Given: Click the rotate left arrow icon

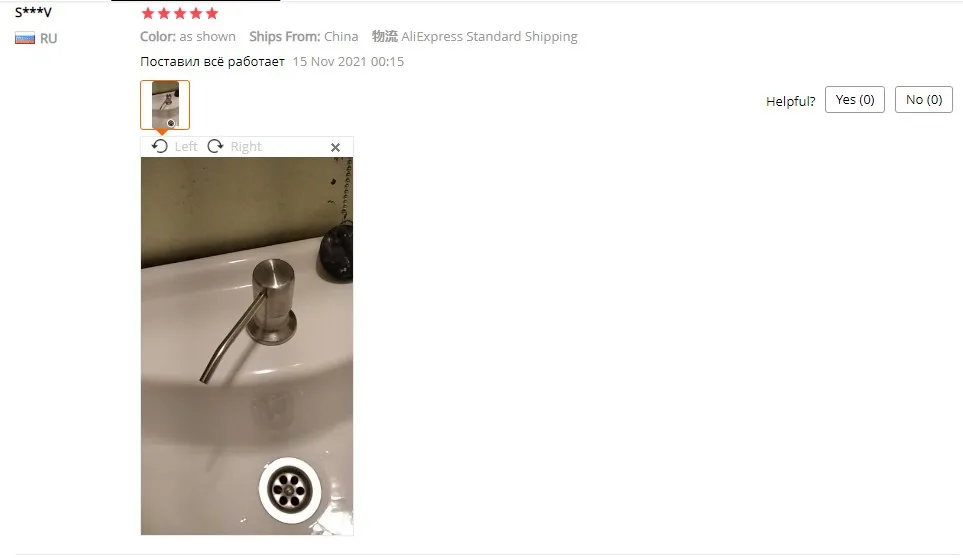Looking at the screenshot, I should coord(160,146).
